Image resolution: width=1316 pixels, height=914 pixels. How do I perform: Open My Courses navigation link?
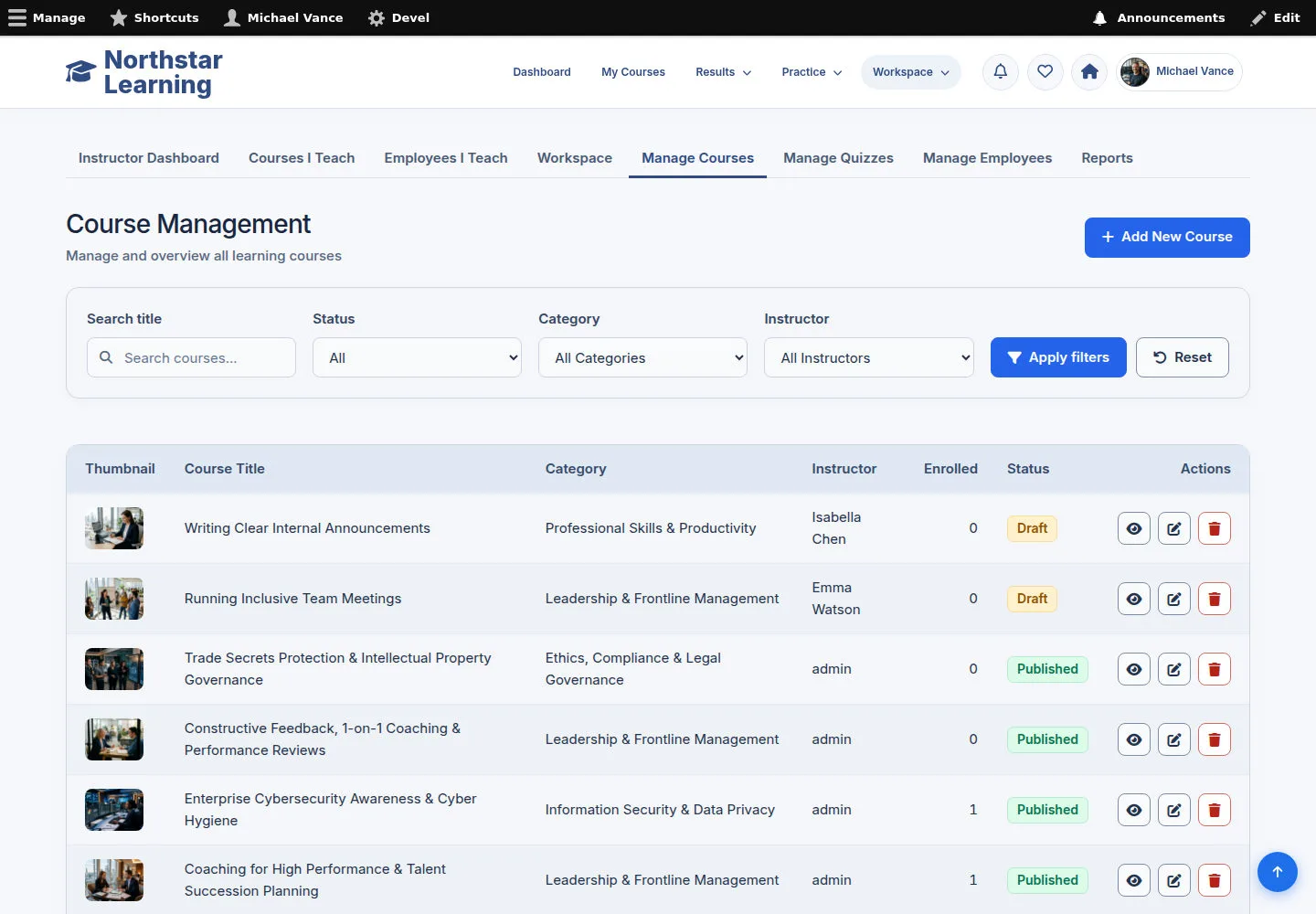click(x=633, y=72)
